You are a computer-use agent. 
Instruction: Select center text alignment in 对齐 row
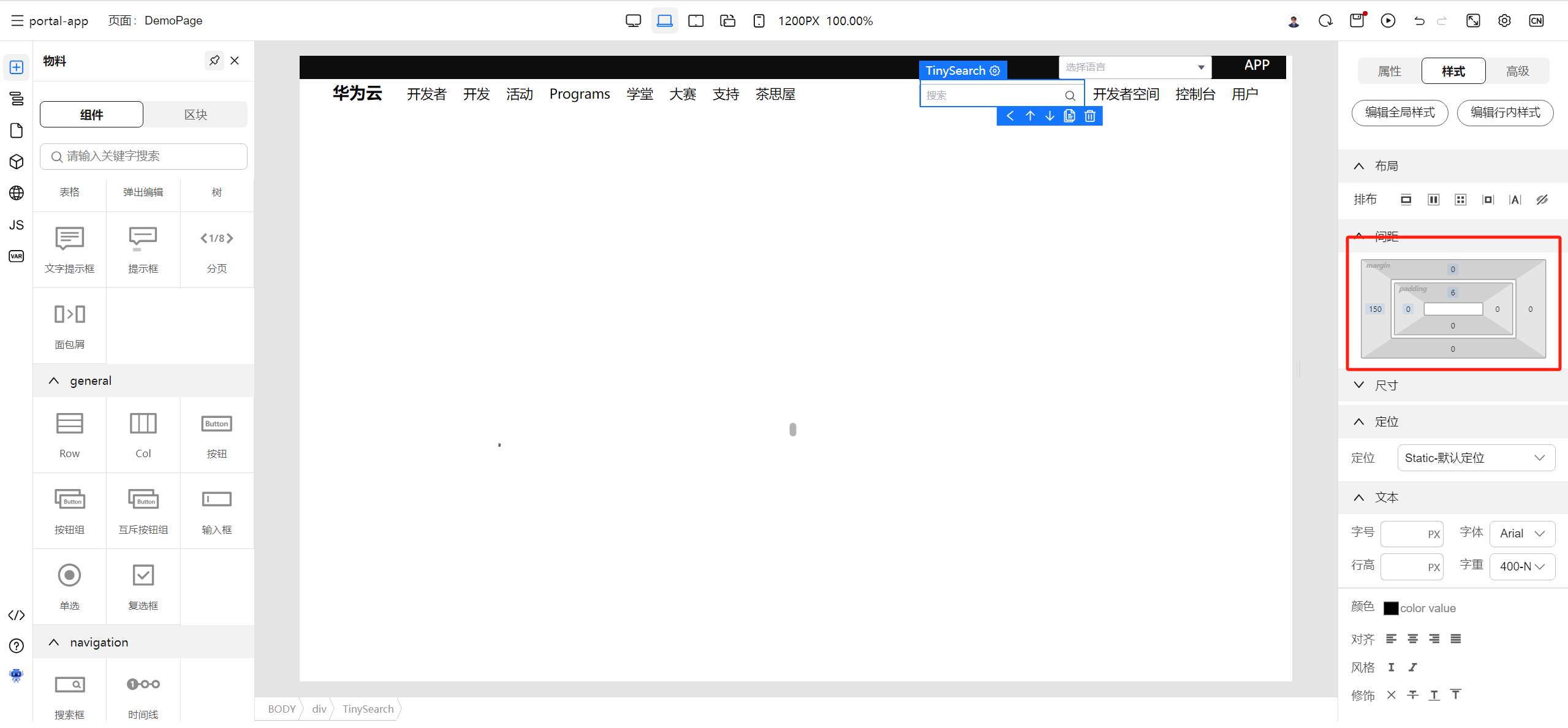(1412, 639)
